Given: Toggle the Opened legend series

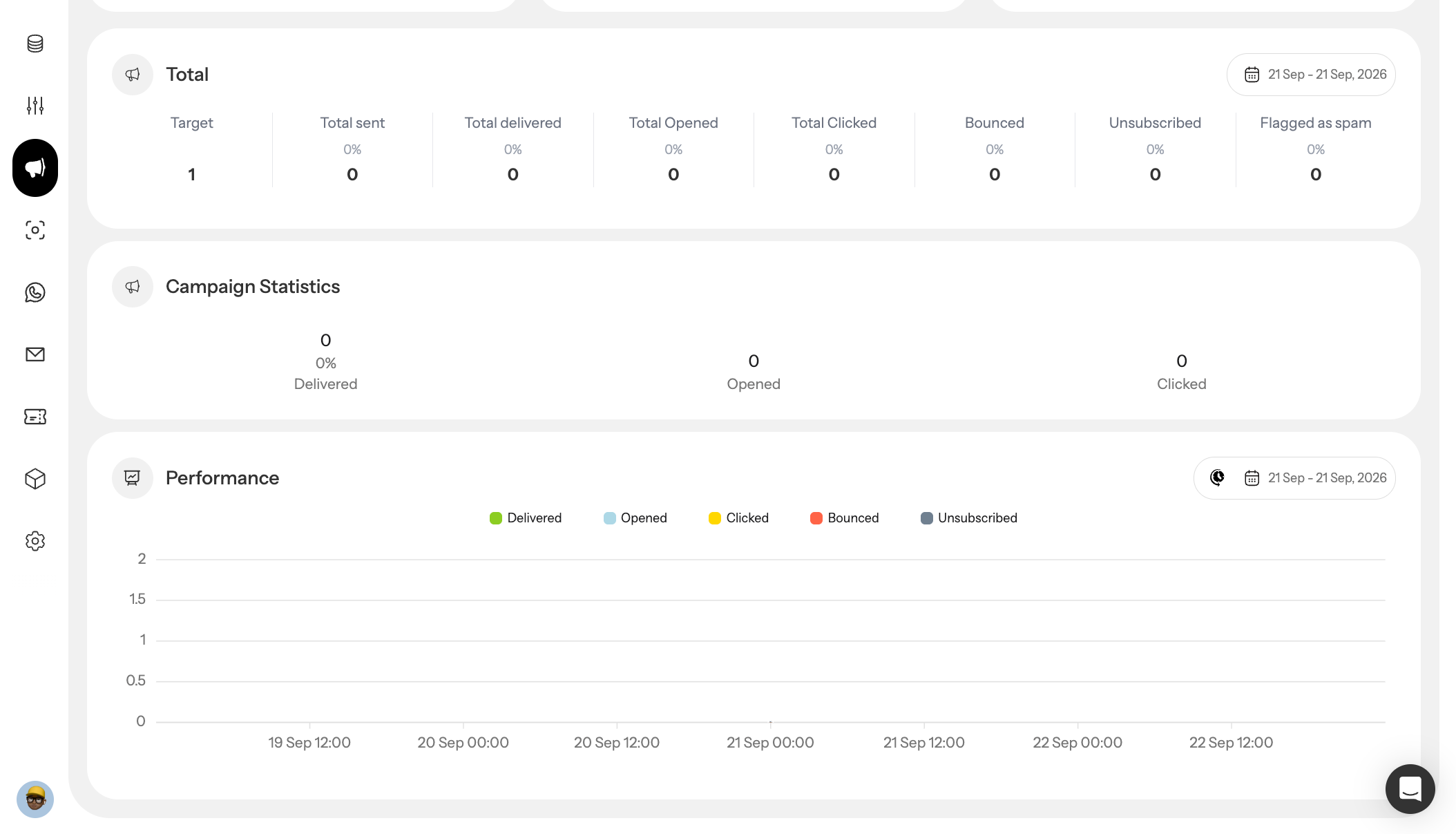Looking at the screenshot, I should (x=635, y=518).
